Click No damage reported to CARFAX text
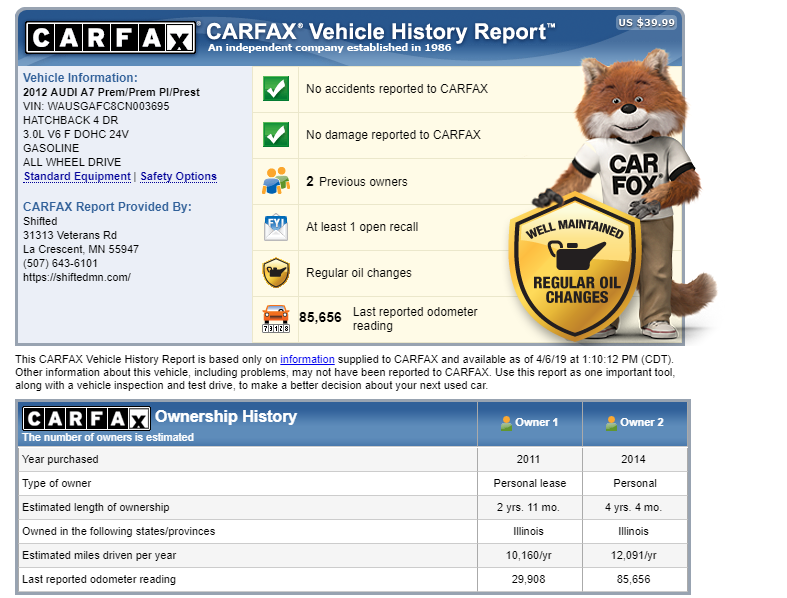The height and width of the screenshot is (598, 787). click(394, 135)
